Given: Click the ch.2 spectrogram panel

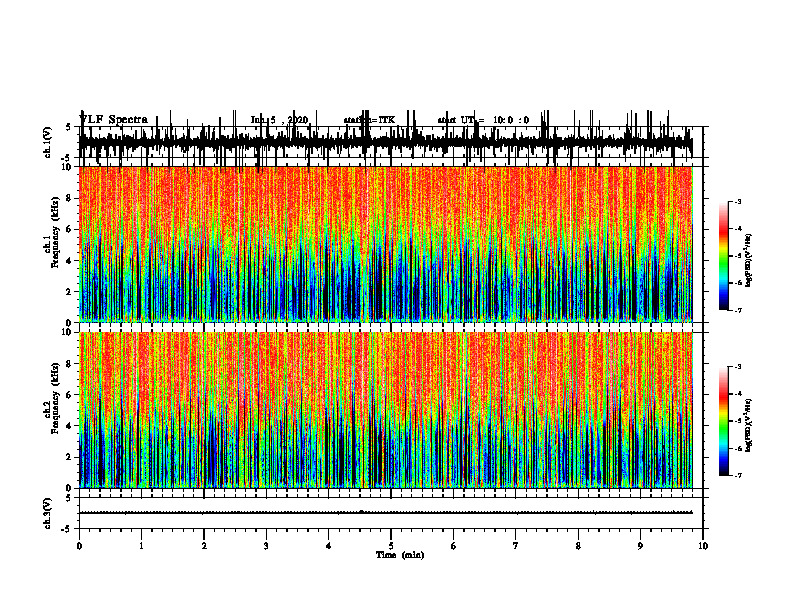Looking at the screenshot, I should pyautogui.click(x=385, y=410).
